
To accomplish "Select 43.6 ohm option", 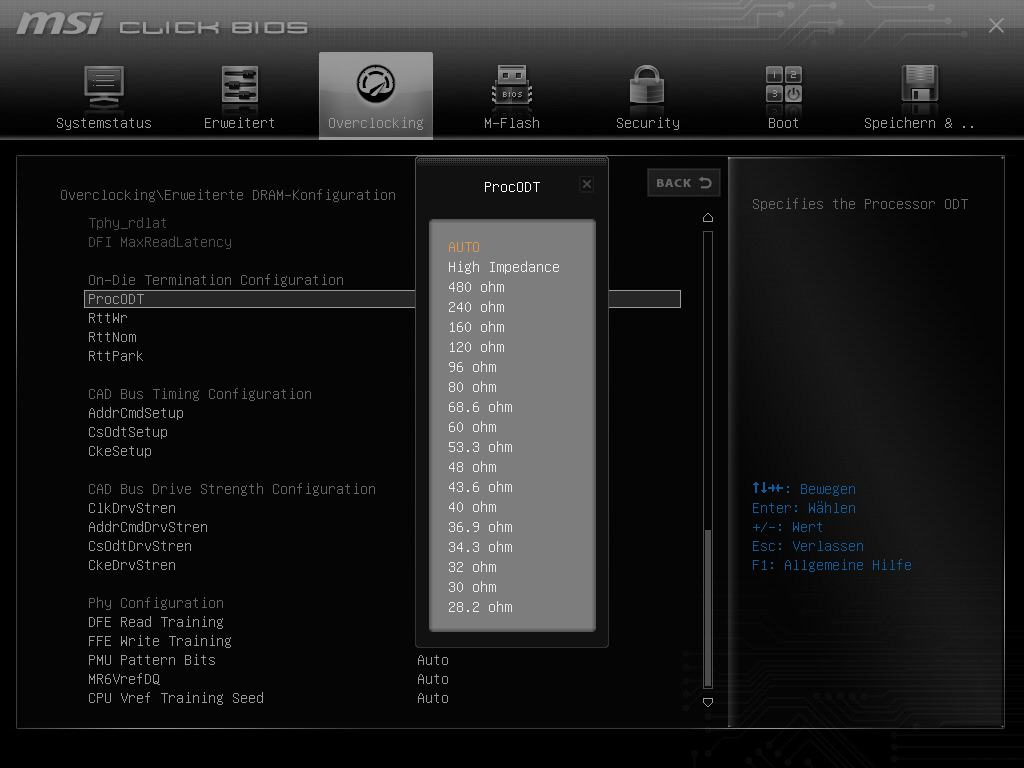I will 480,487.
